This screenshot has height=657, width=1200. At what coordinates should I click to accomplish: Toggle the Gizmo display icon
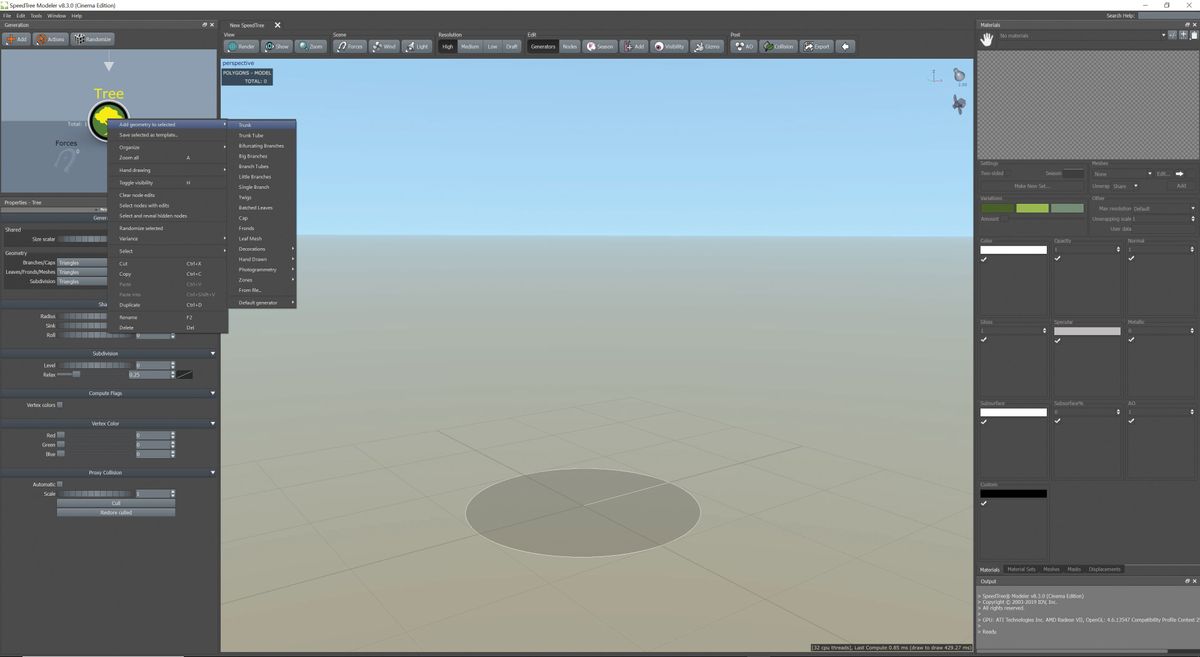pos(705,46)
